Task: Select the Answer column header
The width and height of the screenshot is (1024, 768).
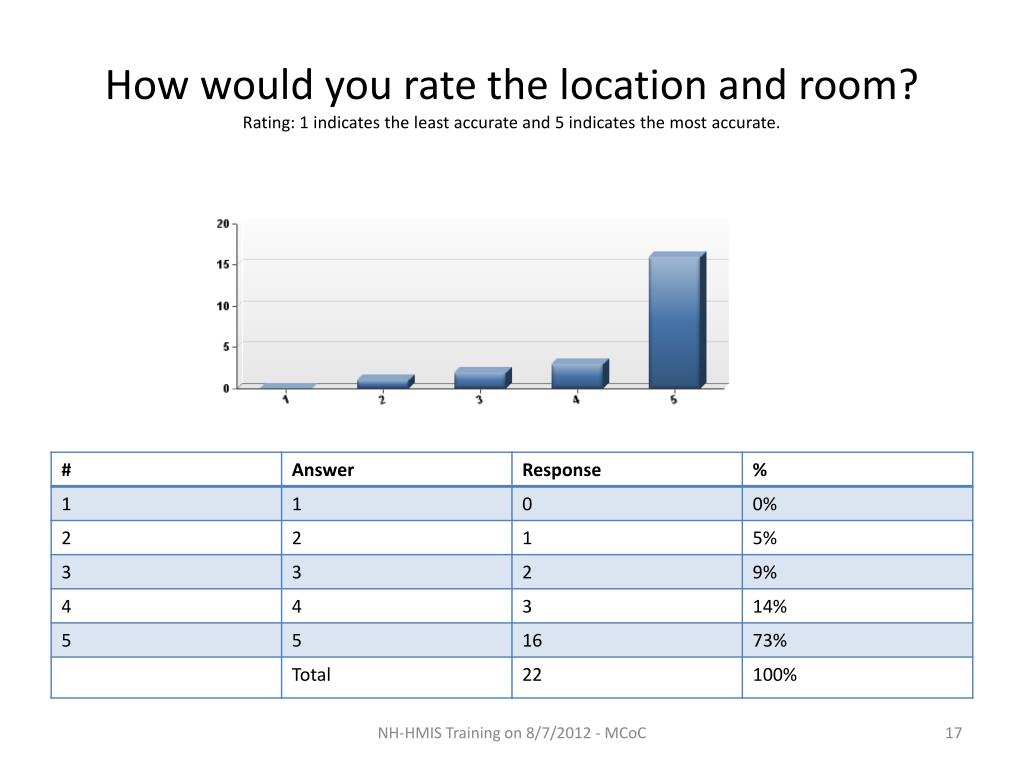Action: [x=396, y=470]
